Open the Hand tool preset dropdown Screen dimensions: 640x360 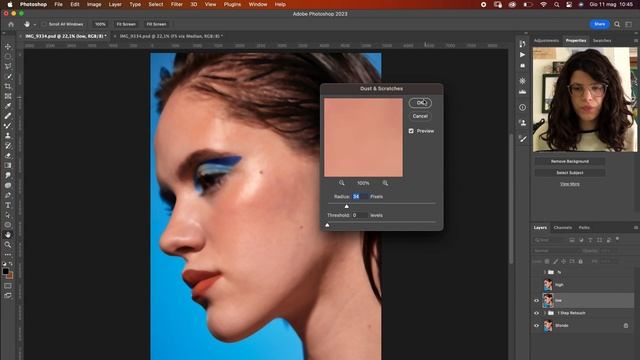35,24
